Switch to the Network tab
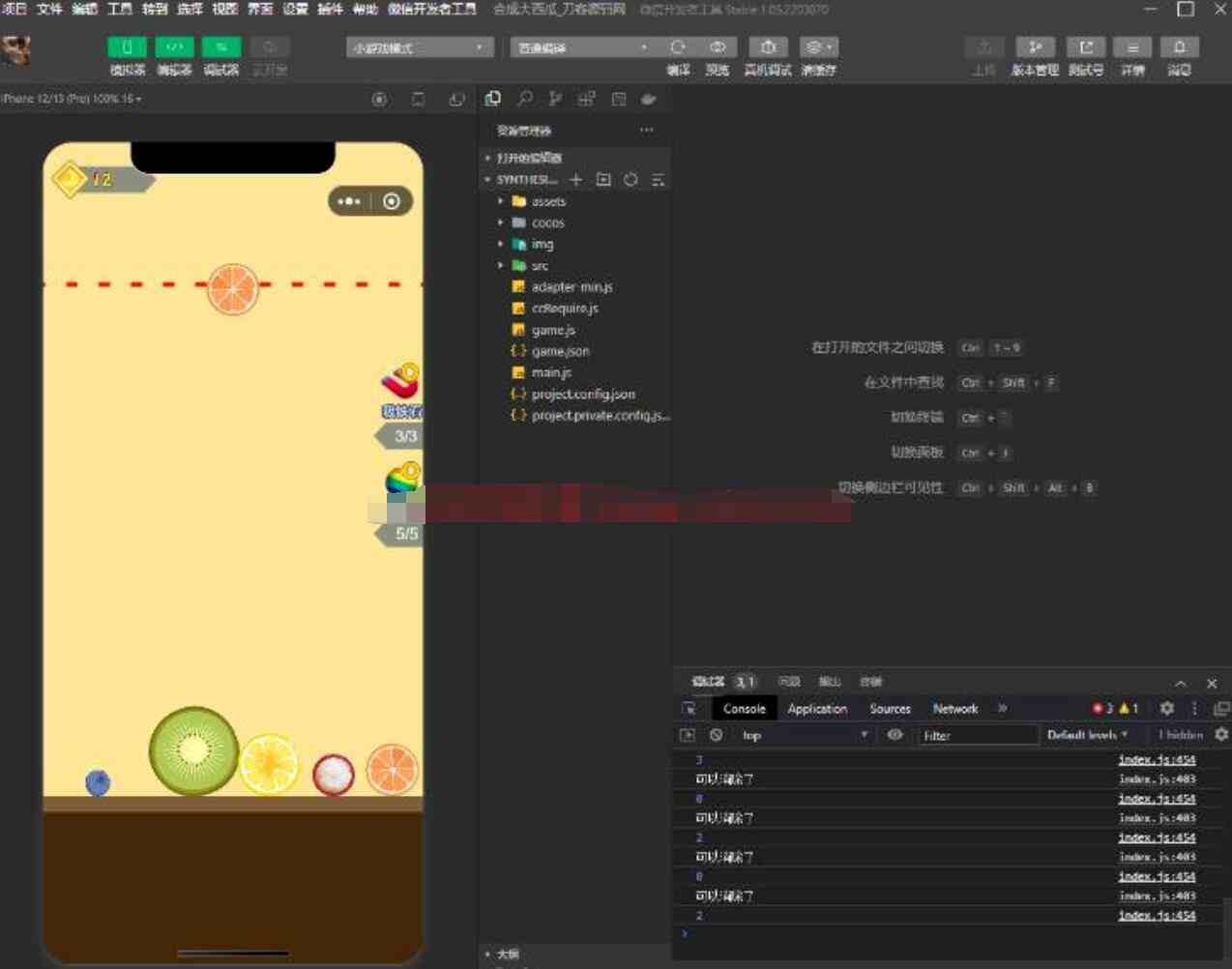The width and height of the screenshot is (1232, 969). pyautogui.click(x=955, y=709)
